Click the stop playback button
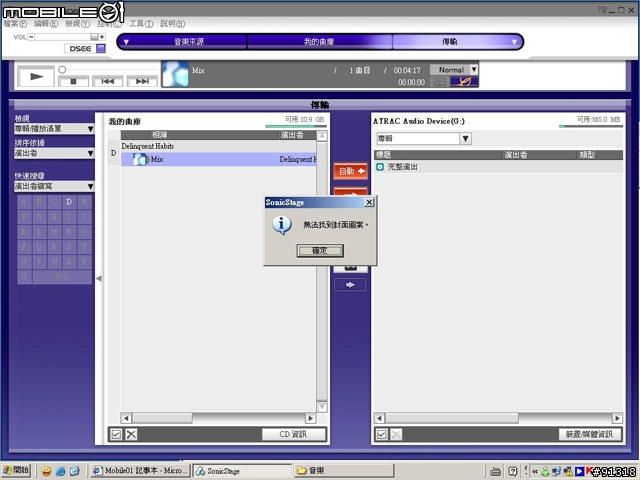The width and height of the screenshot is (640, 480). (73, 81)
